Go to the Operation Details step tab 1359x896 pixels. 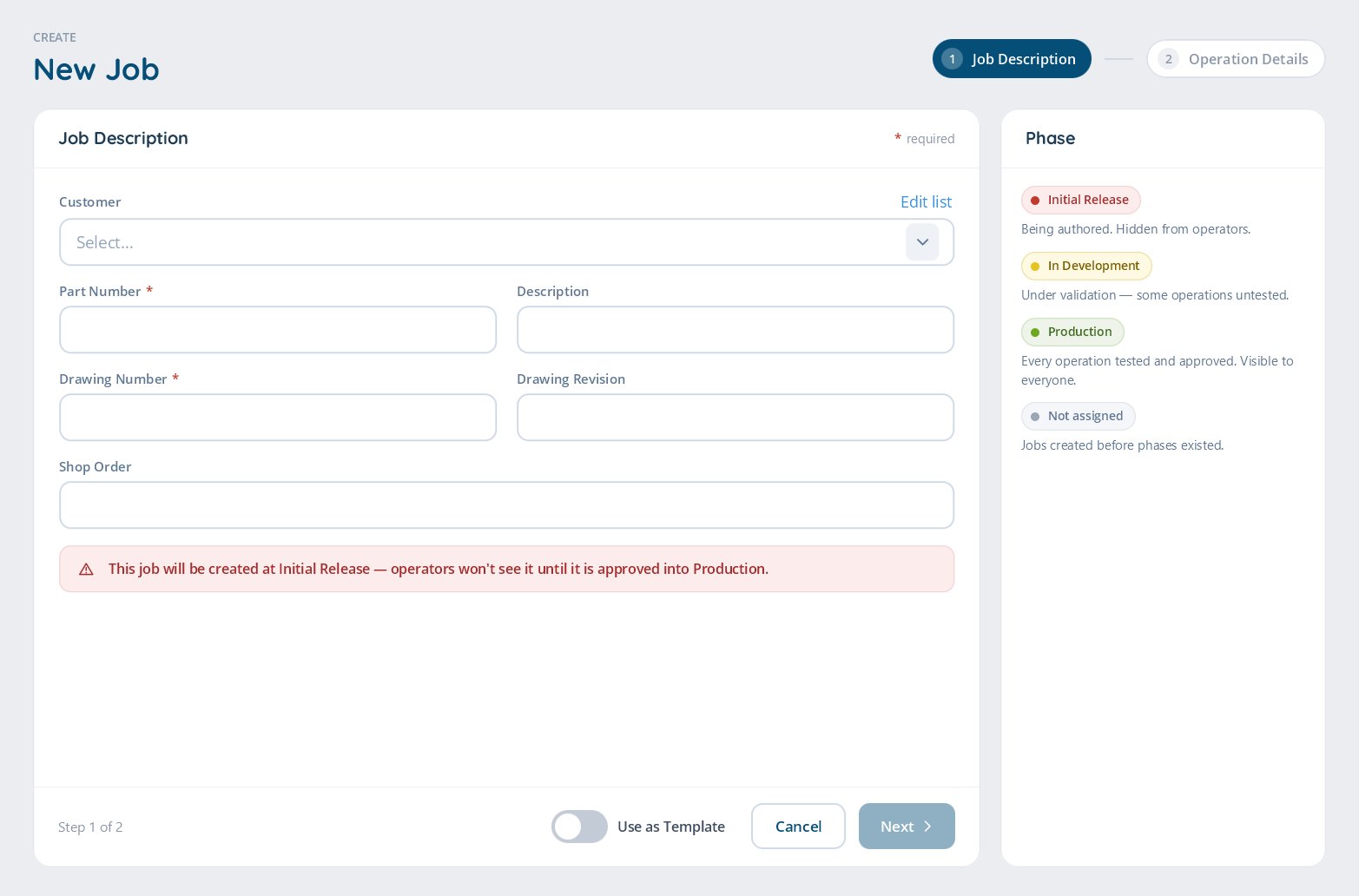pyautogui.click(x=1236, y=59)
